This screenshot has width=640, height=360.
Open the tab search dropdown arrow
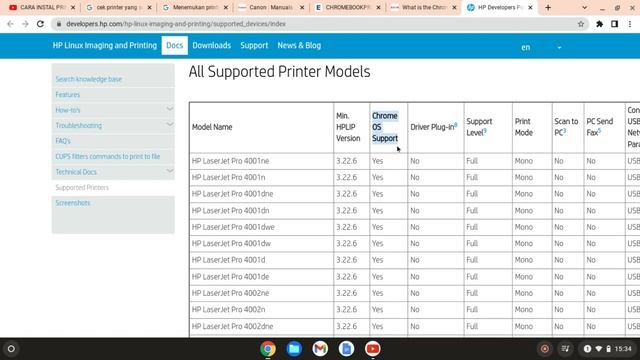584,7
